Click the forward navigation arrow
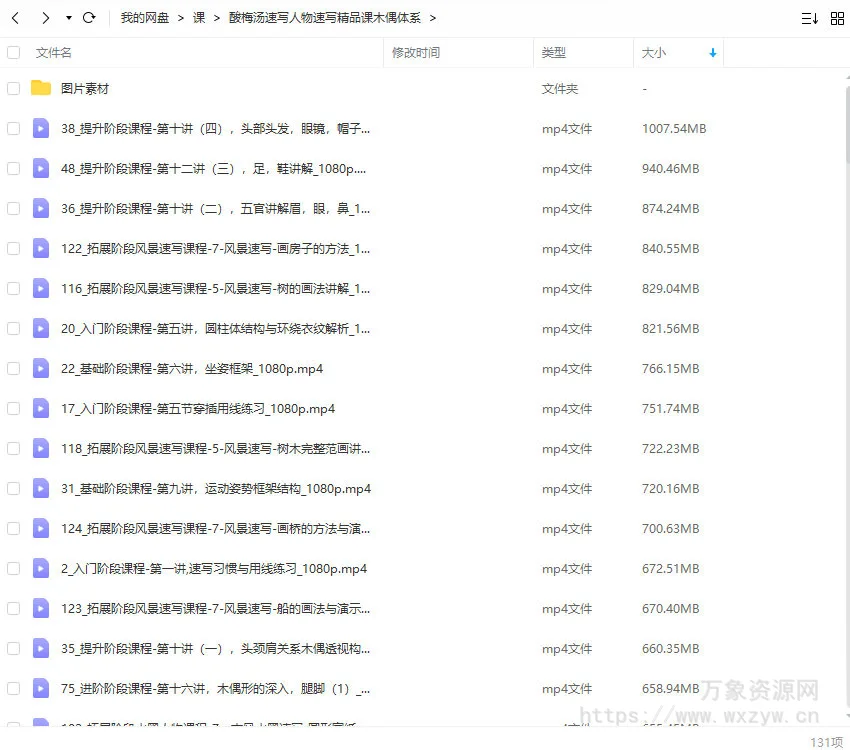The width and height of the screenshot is (850, 750). pyautogui.click(x=45, y=18)
